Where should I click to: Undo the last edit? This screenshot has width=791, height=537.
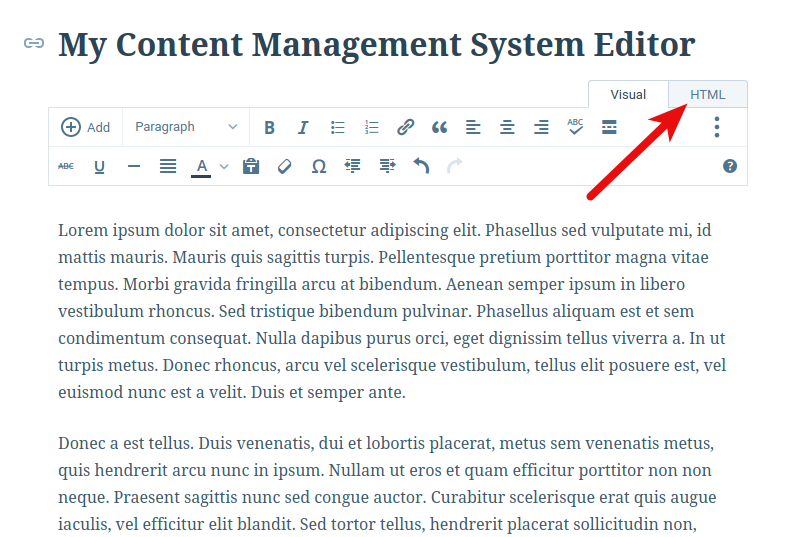[x=421, y=166]
